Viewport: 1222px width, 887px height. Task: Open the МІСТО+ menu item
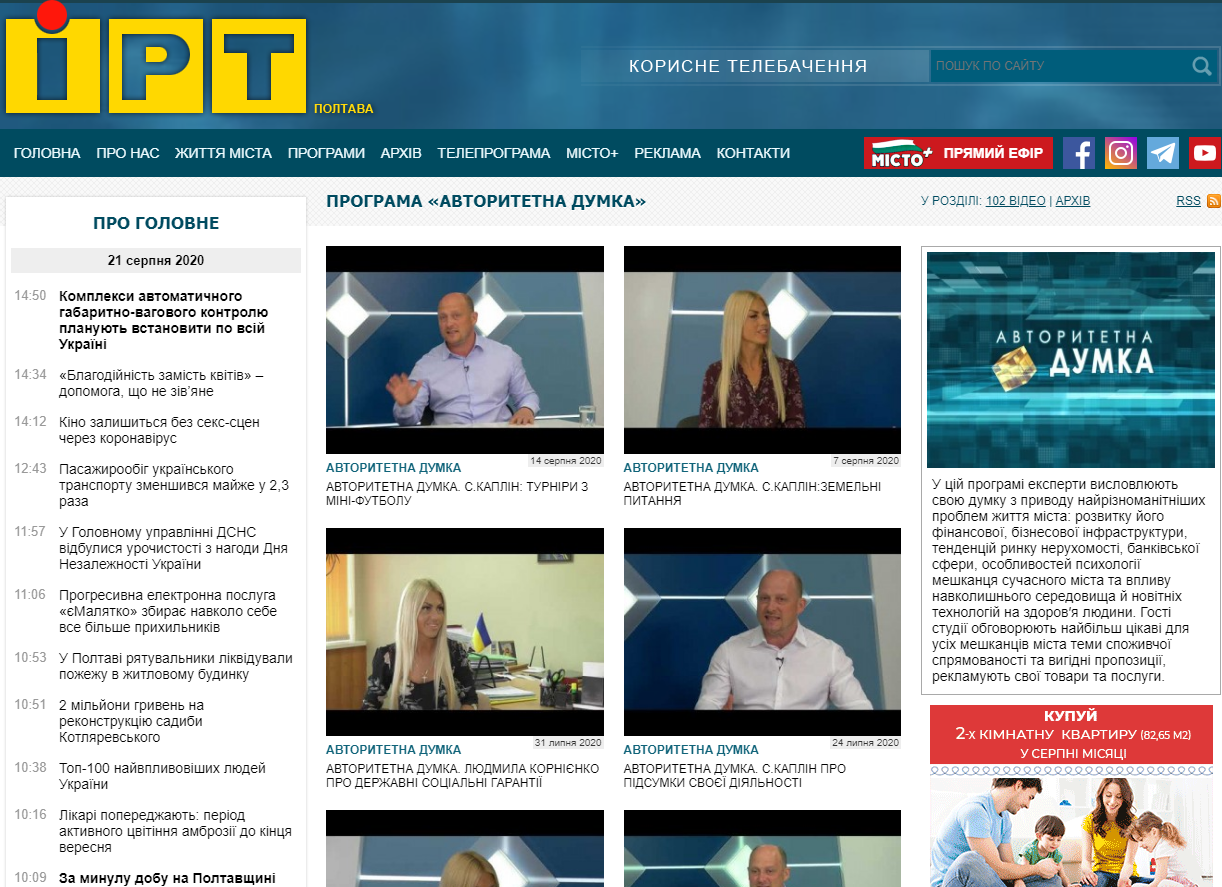(x=592, y=153)
